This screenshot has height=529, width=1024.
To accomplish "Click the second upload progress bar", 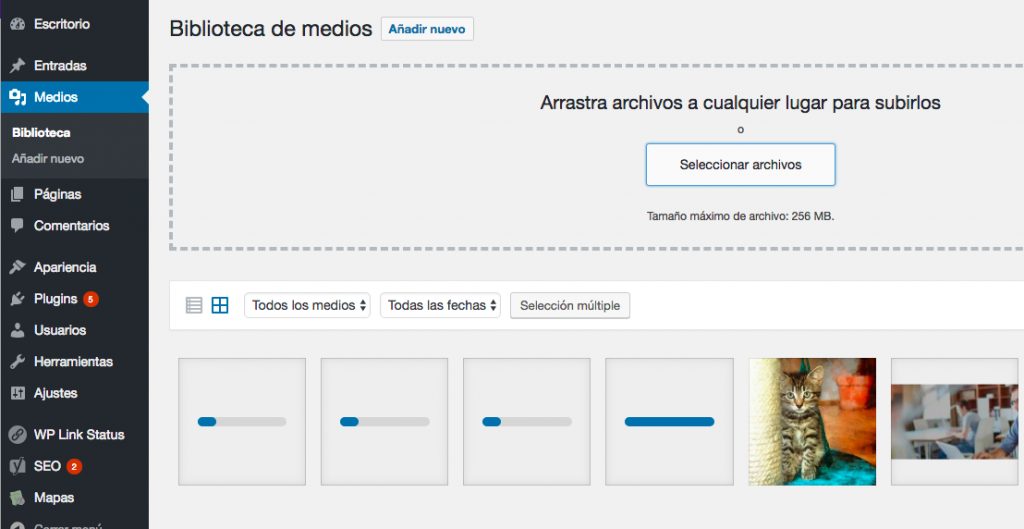I will (x=385, y=422).
